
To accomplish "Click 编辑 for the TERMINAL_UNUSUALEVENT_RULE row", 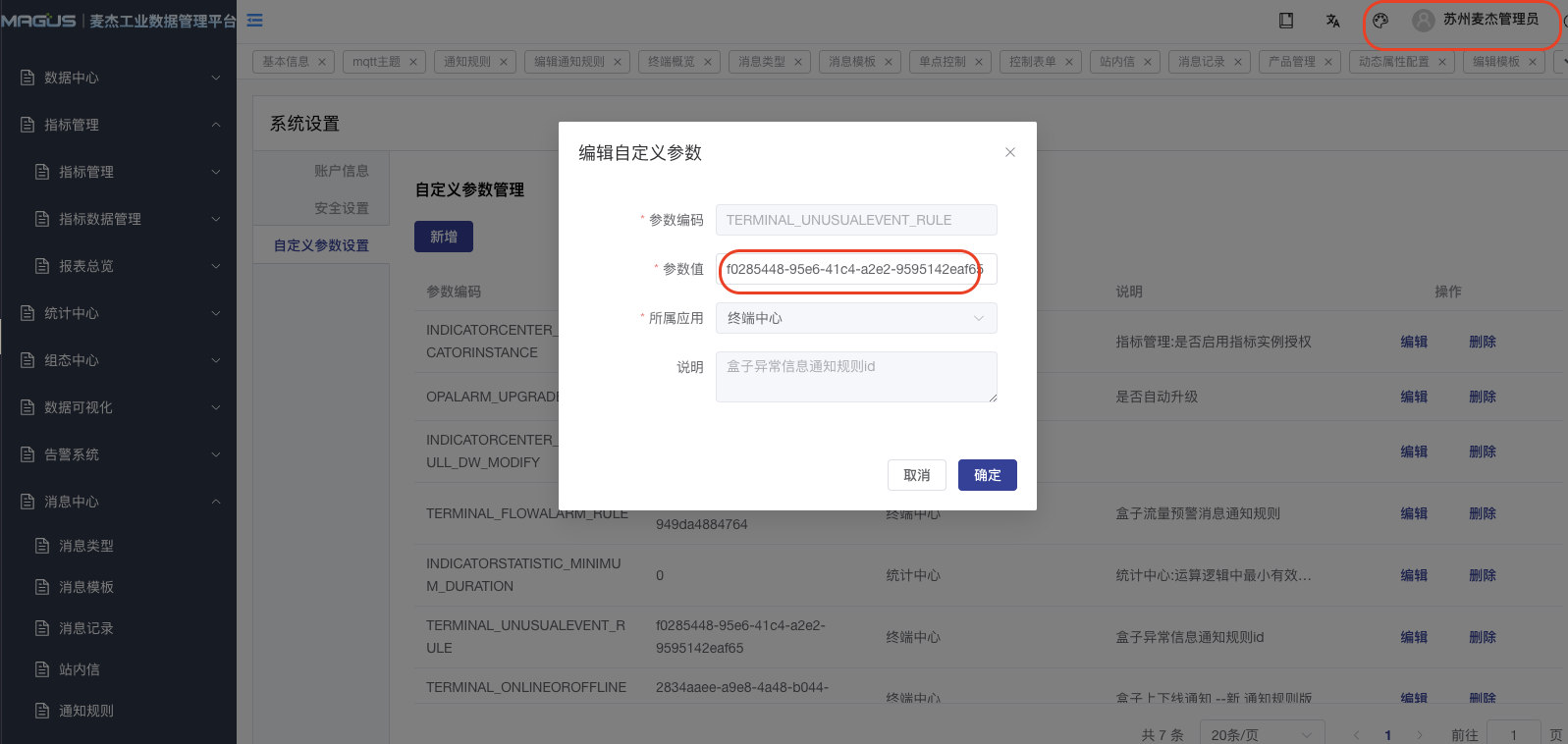I will pyautogui.click(x=1414, y=637).
